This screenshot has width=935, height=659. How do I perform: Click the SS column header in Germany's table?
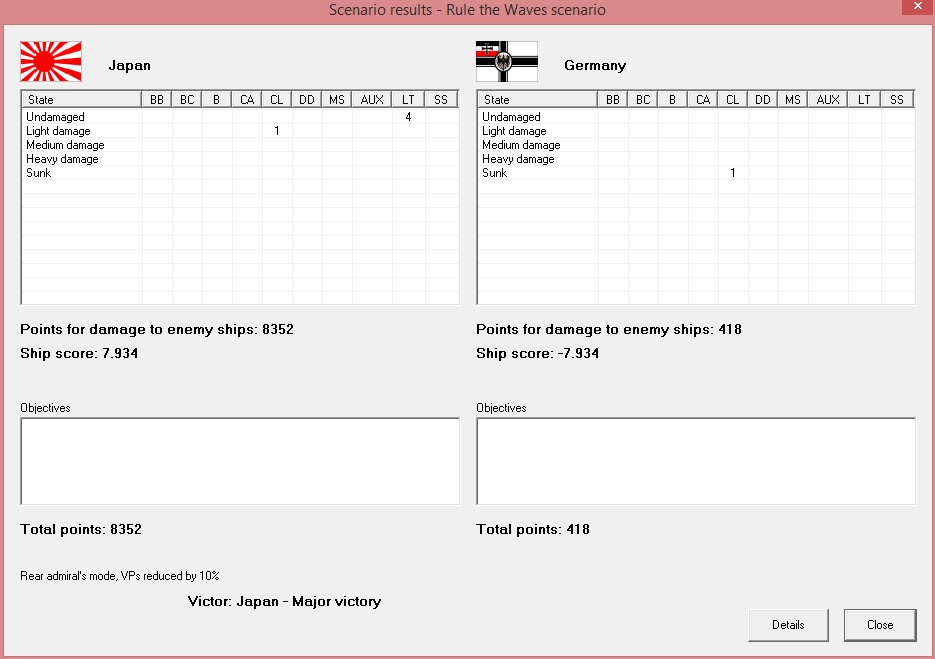coord(897,100)
